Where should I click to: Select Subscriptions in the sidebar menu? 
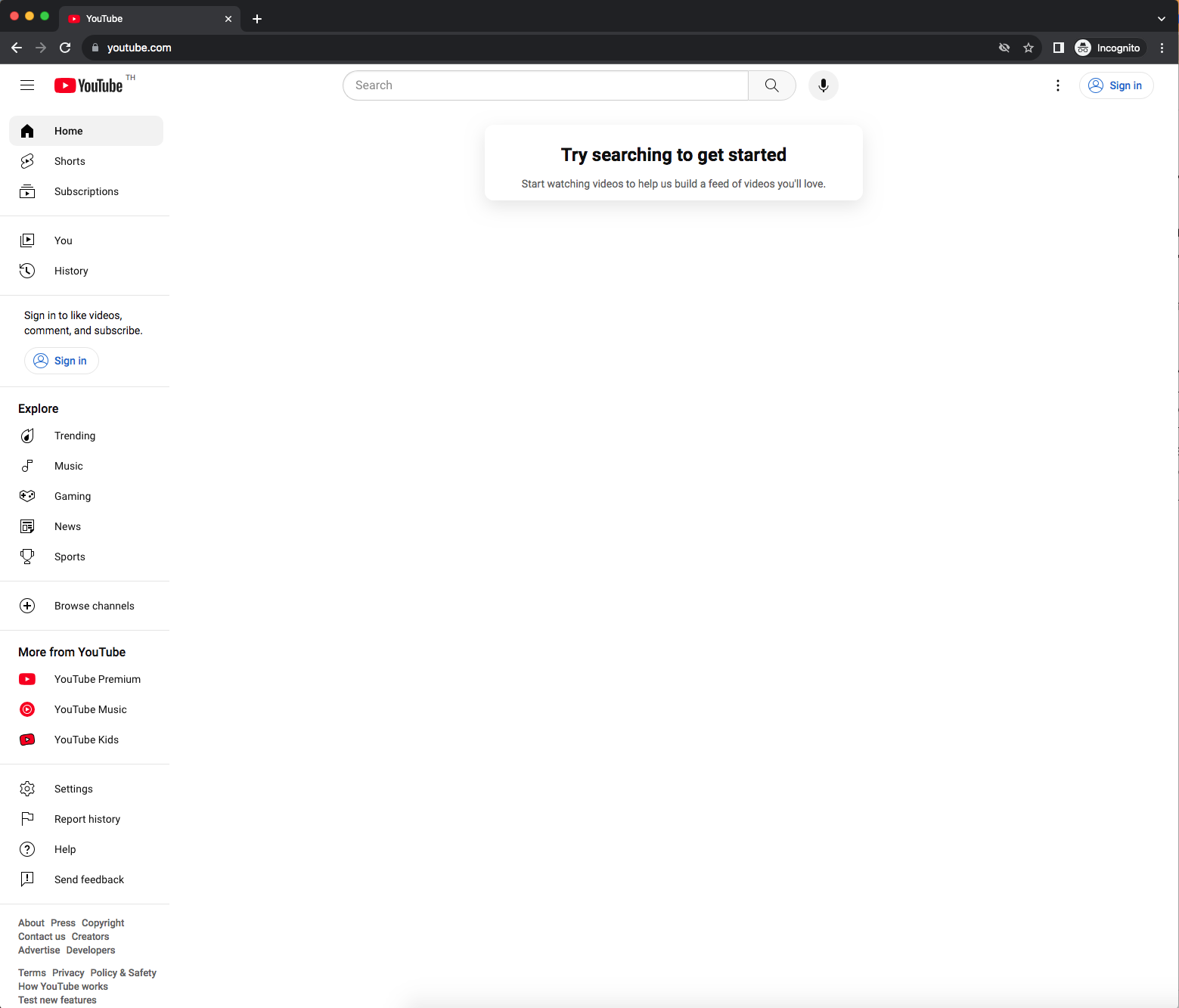point(86,191)
